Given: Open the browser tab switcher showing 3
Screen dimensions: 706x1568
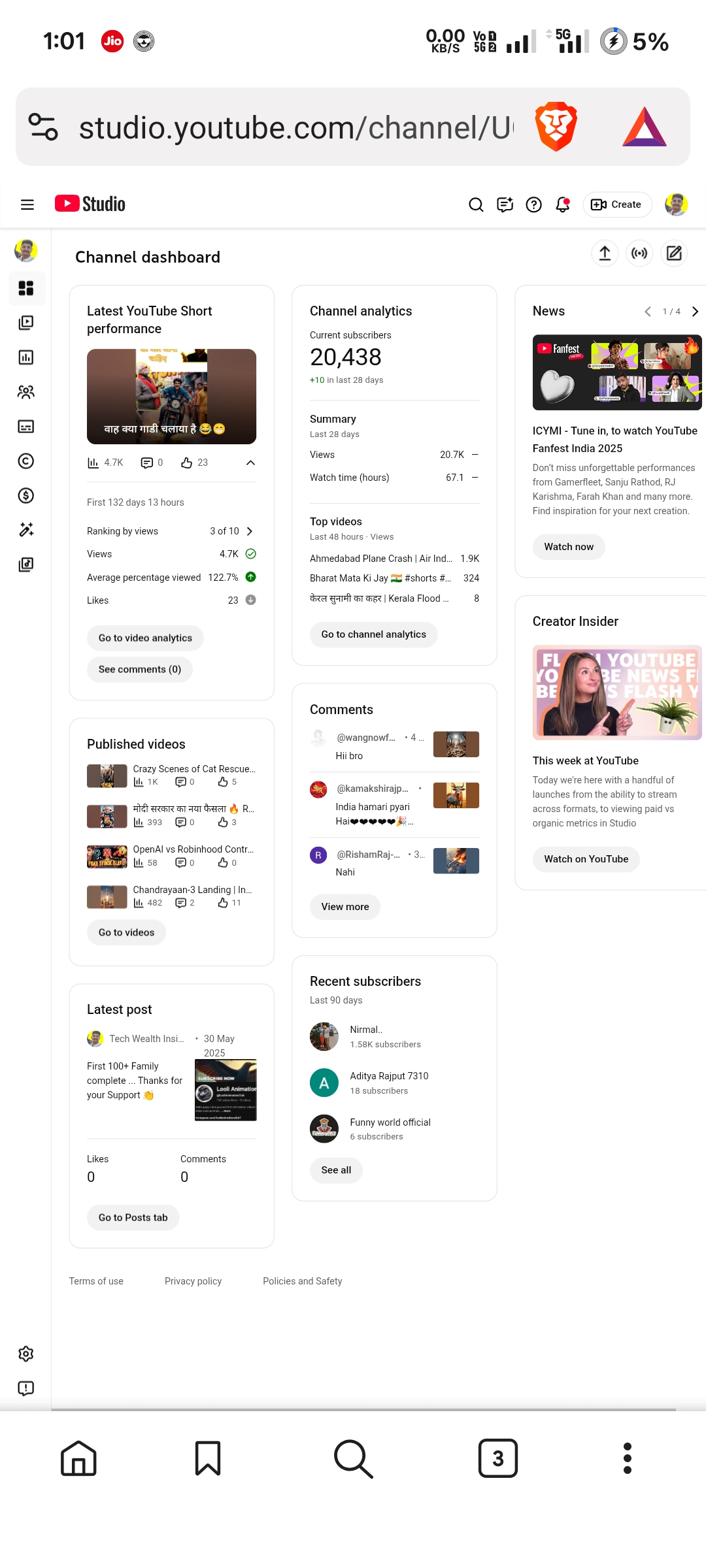Looking at the screenshot, I should (x=497, y=1458).
